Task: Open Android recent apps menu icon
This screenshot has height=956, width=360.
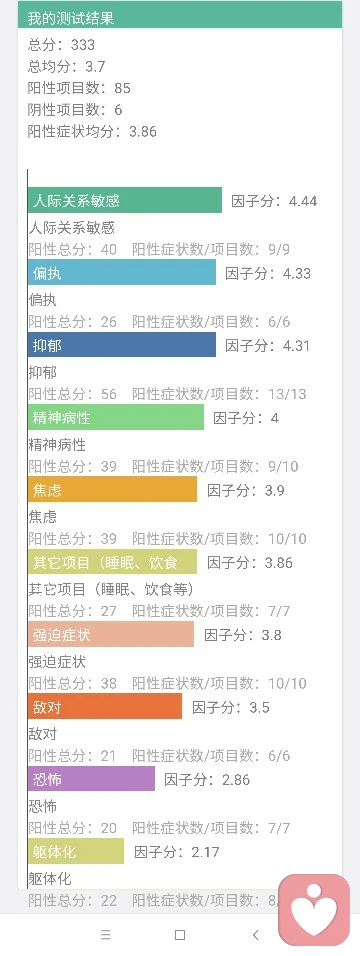Action: [106, 935]
